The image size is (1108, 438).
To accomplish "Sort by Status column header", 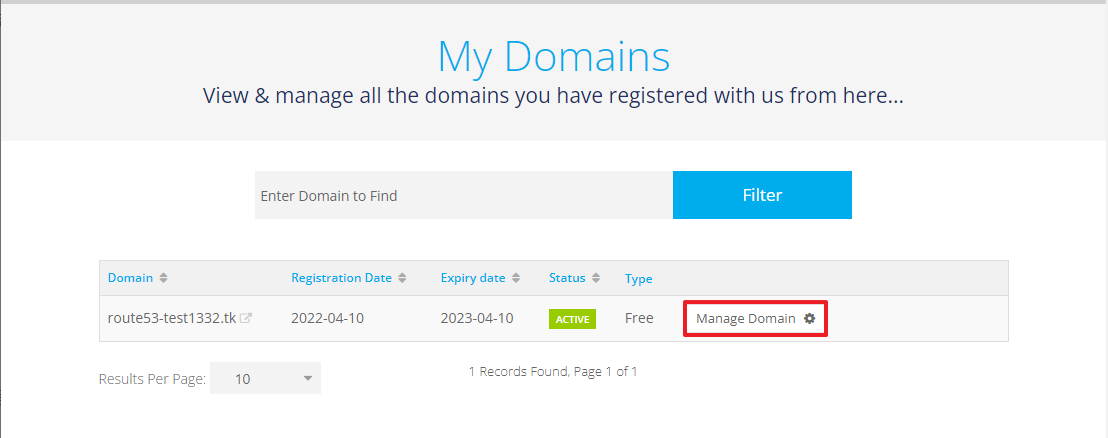I will (567, 278).
